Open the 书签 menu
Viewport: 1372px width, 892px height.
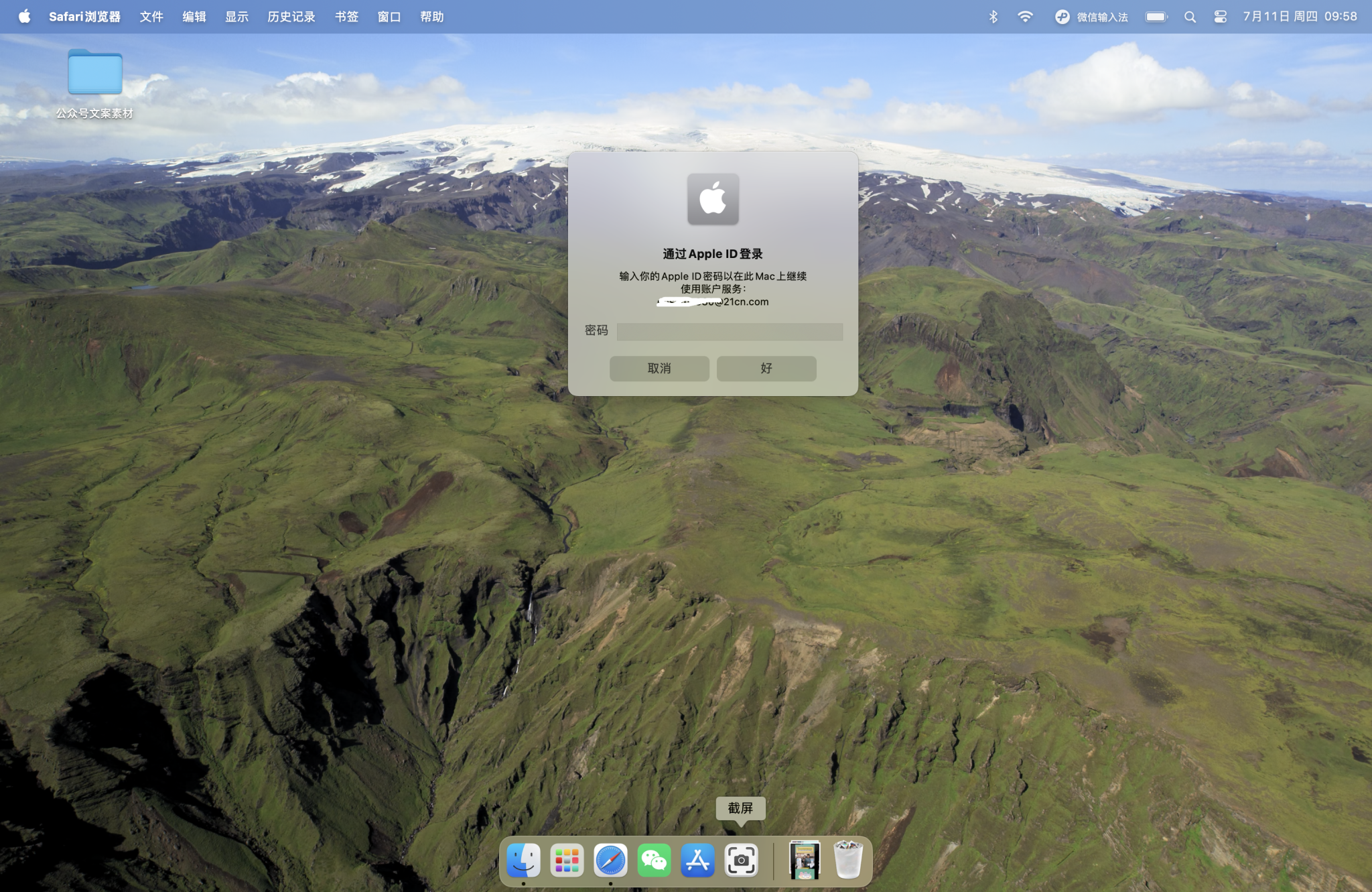[346, 17]
